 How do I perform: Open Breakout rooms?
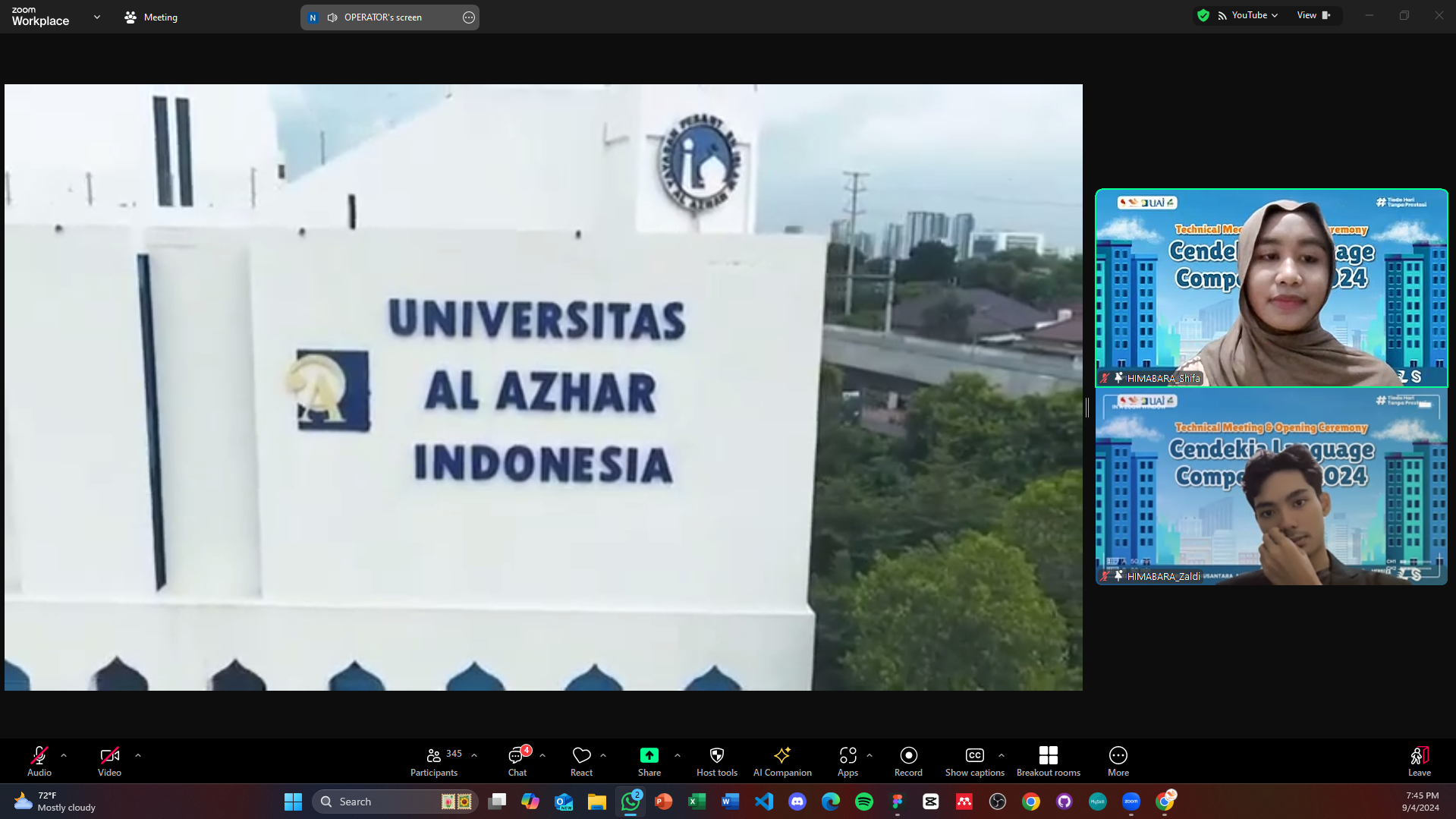[1048, 761]
